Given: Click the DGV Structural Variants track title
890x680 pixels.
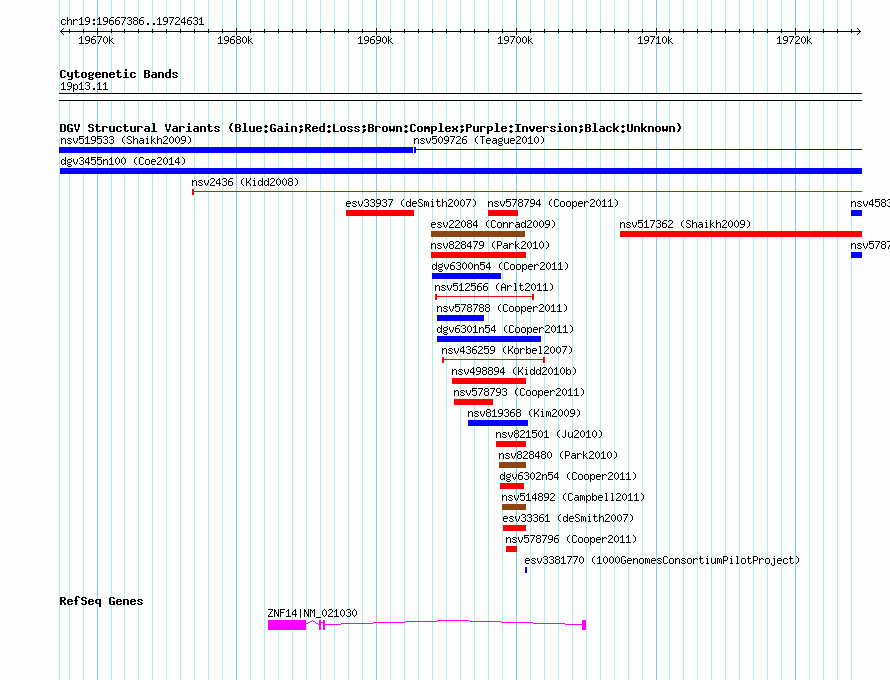Looking at the screenshot, I should [x=370, y=128].
